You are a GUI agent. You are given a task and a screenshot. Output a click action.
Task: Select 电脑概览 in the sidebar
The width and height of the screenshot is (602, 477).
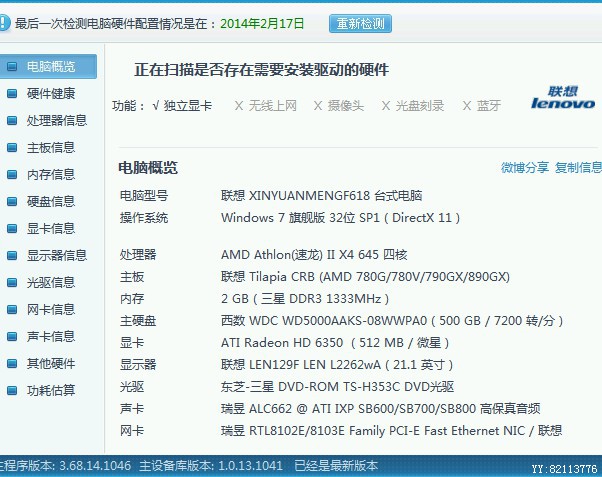tap(48, 66)
